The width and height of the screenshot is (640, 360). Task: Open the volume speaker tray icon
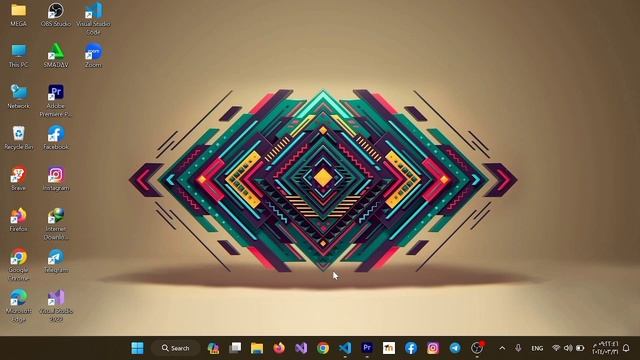pos(568,348)
